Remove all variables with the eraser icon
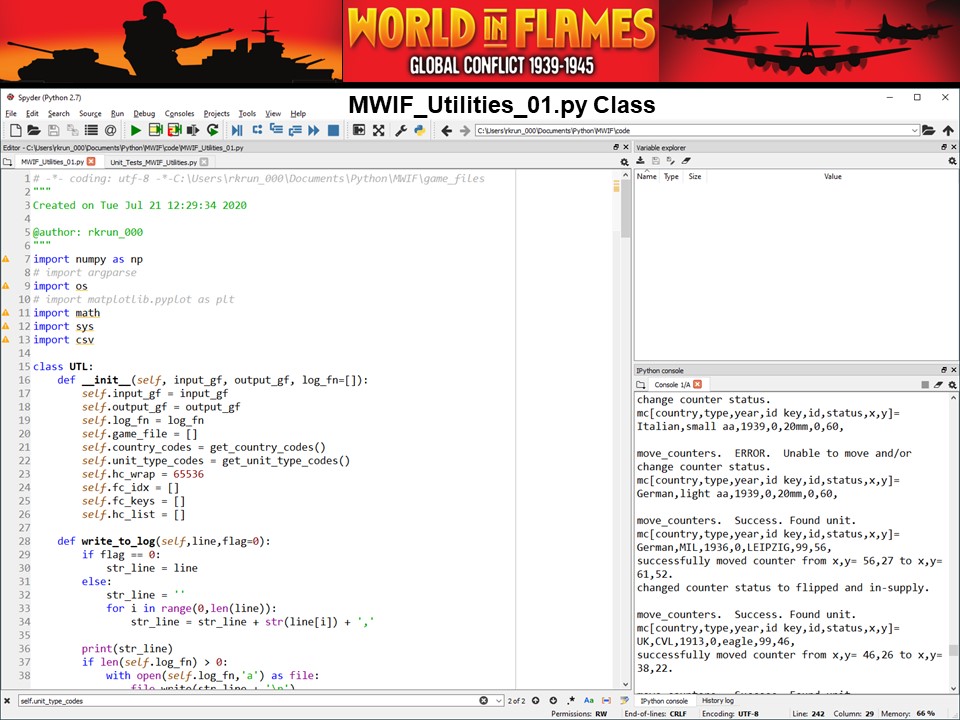960x720 pixels. [x=686, y=160]
